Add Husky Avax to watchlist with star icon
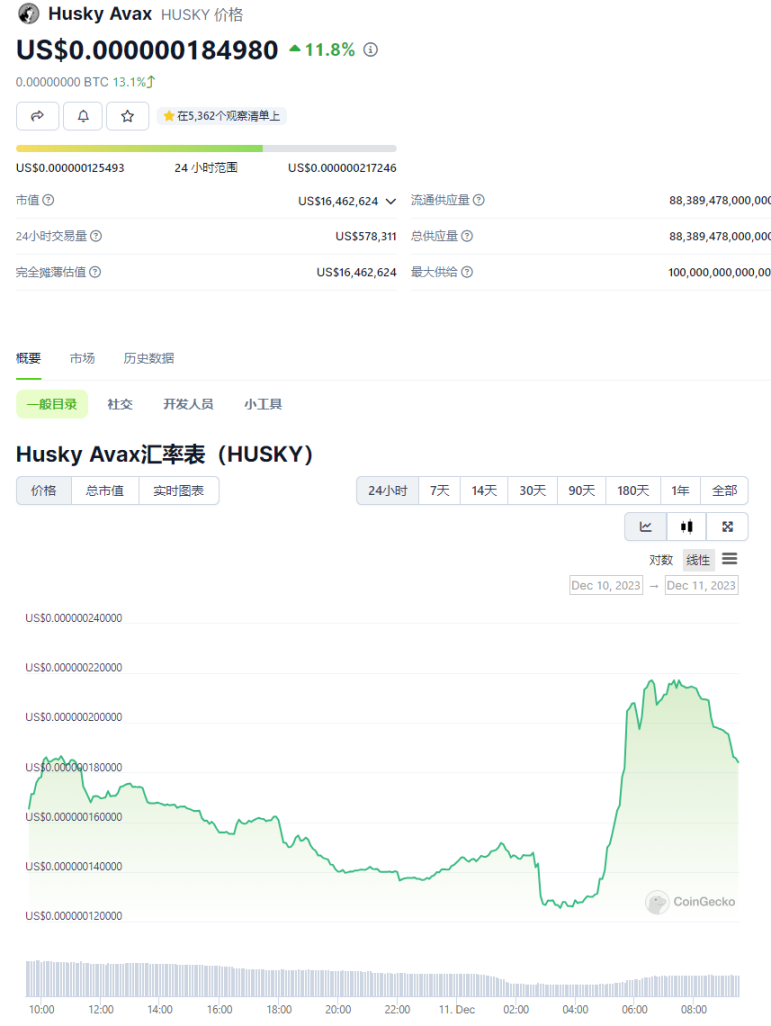Image resolution: width=771 pixels, height=1026 pixels. click(x=128, y=116)
